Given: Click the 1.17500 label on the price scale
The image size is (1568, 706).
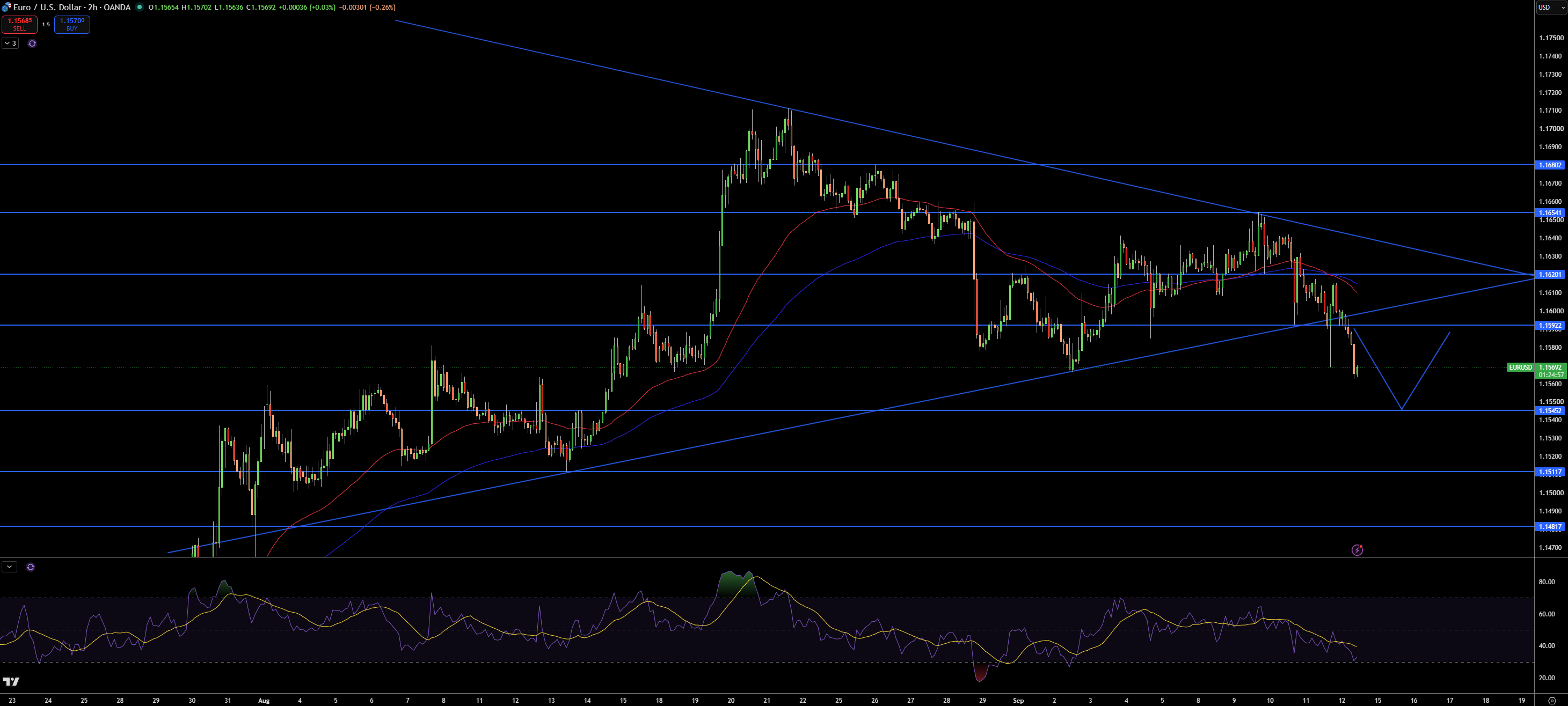Looking at the screenshot, I should [x=1550, y=38].
